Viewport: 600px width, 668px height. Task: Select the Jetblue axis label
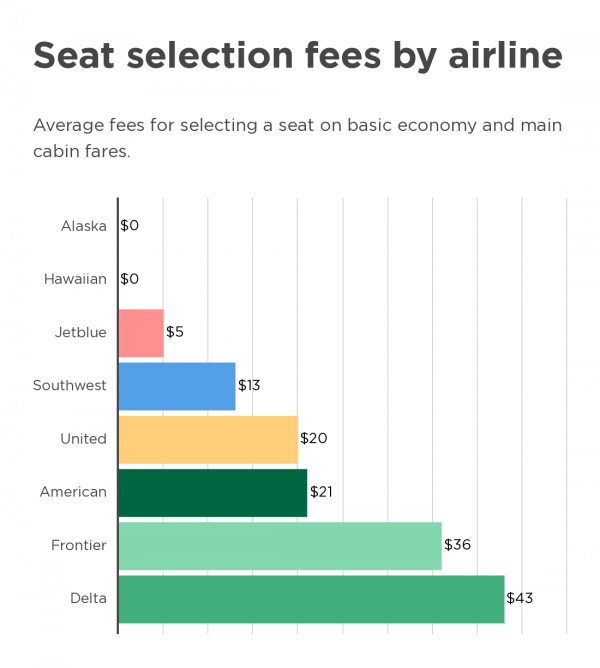pos(80,332)
